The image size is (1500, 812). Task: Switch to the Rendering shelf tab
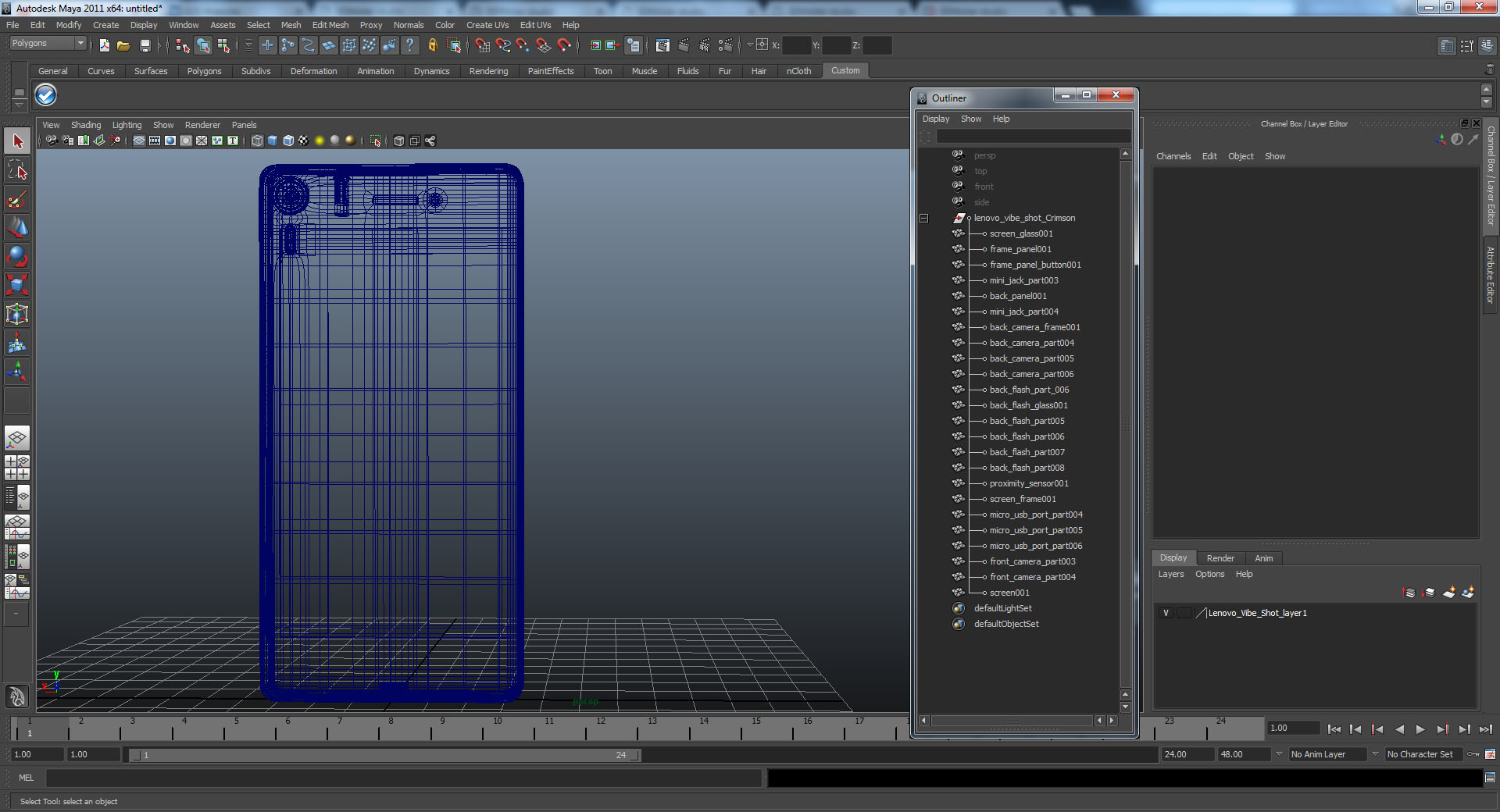488,71
